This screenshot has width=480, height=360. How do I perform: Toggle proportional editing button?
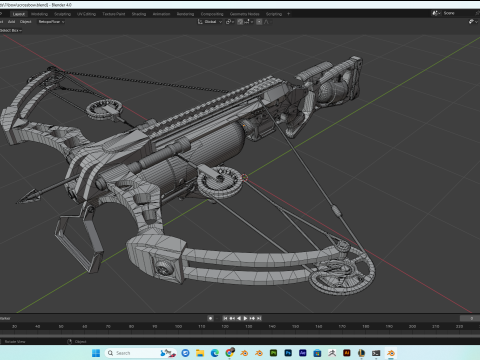[259, 22]
